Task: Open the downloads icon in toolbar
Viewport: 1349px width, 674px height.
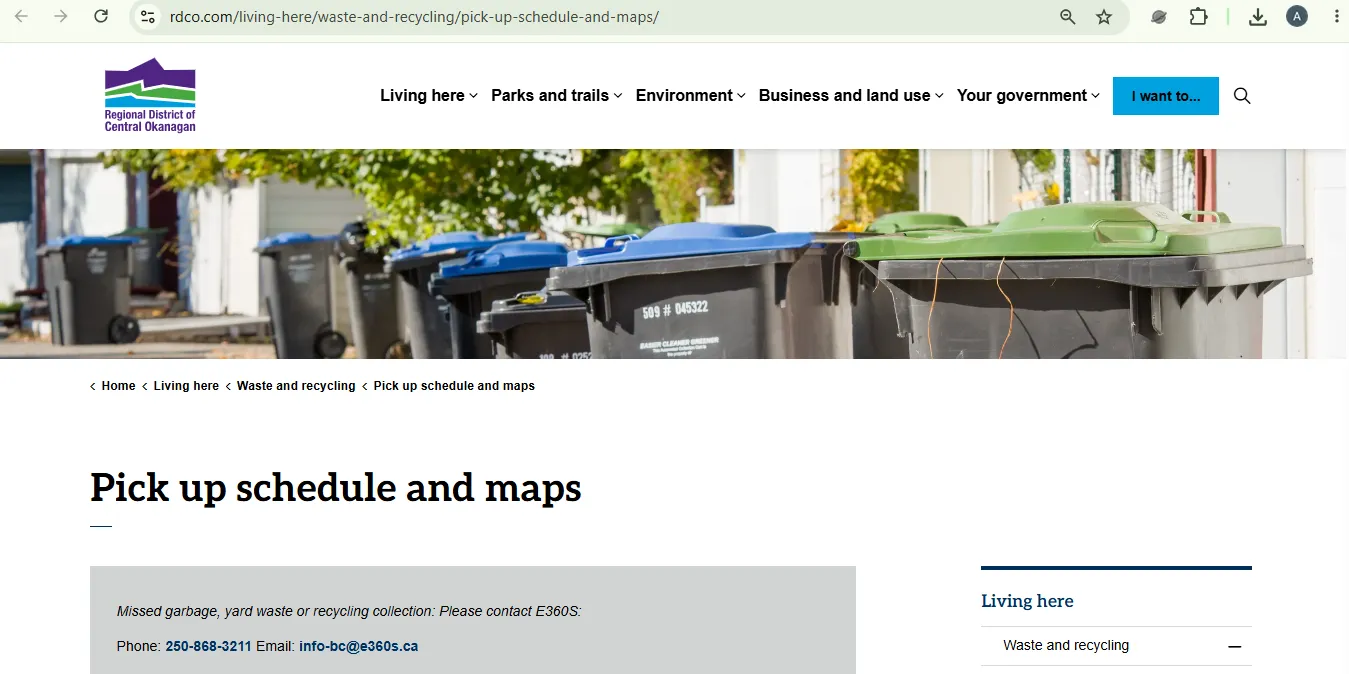Action: tap(1258, 17)
